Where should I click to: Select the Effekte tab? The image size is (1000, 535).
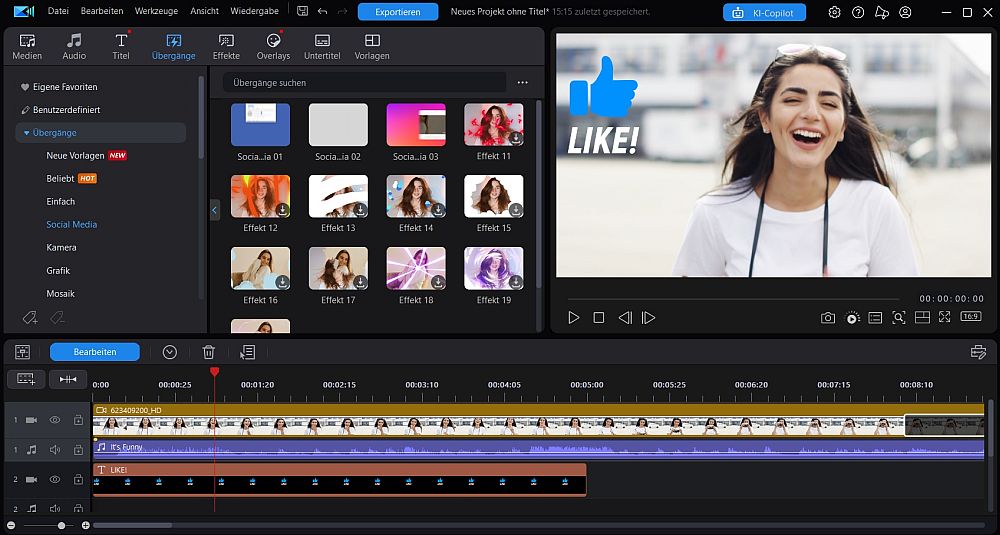(226, 47)
